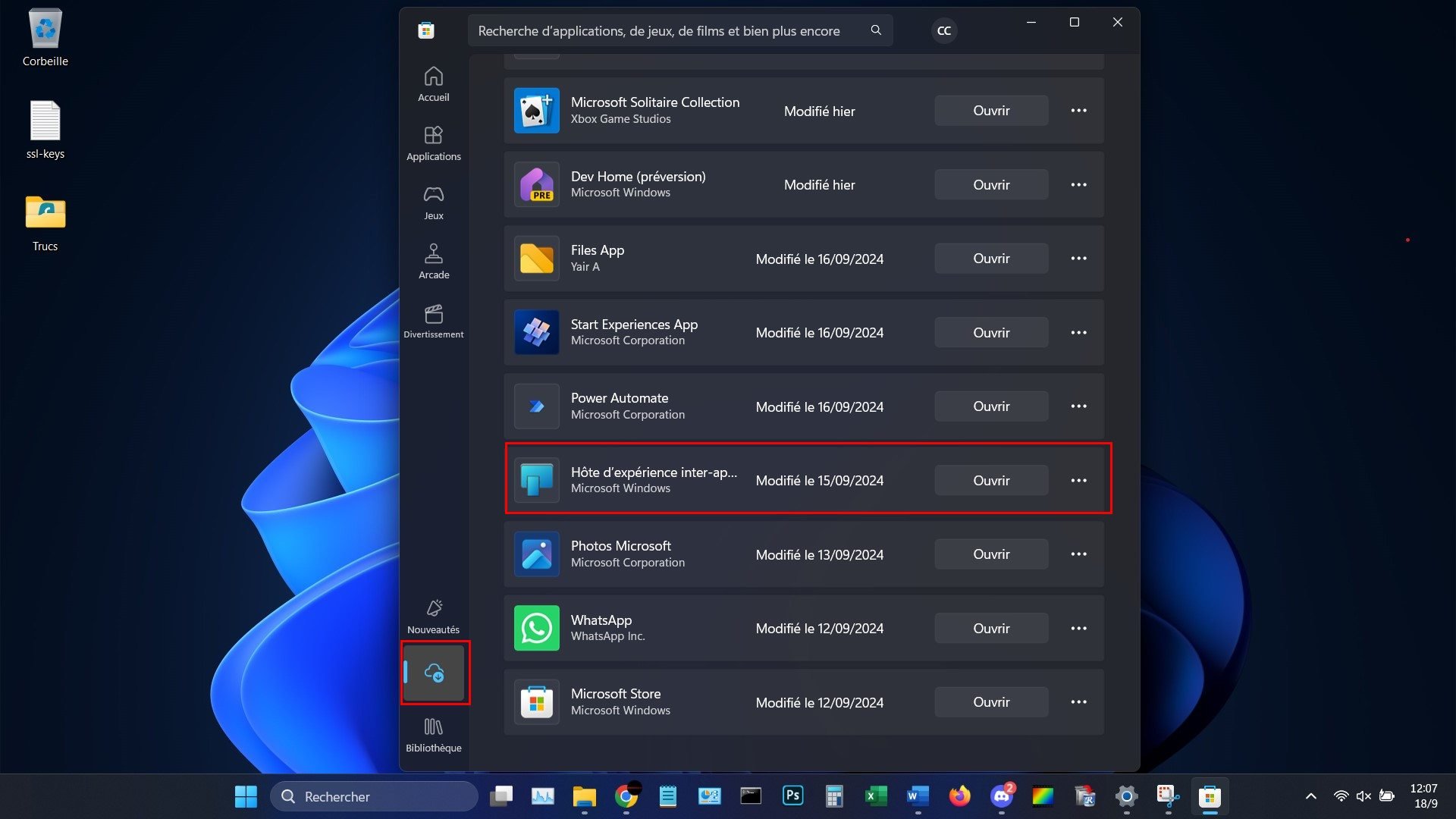Click Ouvrir for Microsoft Solitaire Collection
Image resolution: width=1456 pixels, height=819 pixels.
(x=991, y=111)
